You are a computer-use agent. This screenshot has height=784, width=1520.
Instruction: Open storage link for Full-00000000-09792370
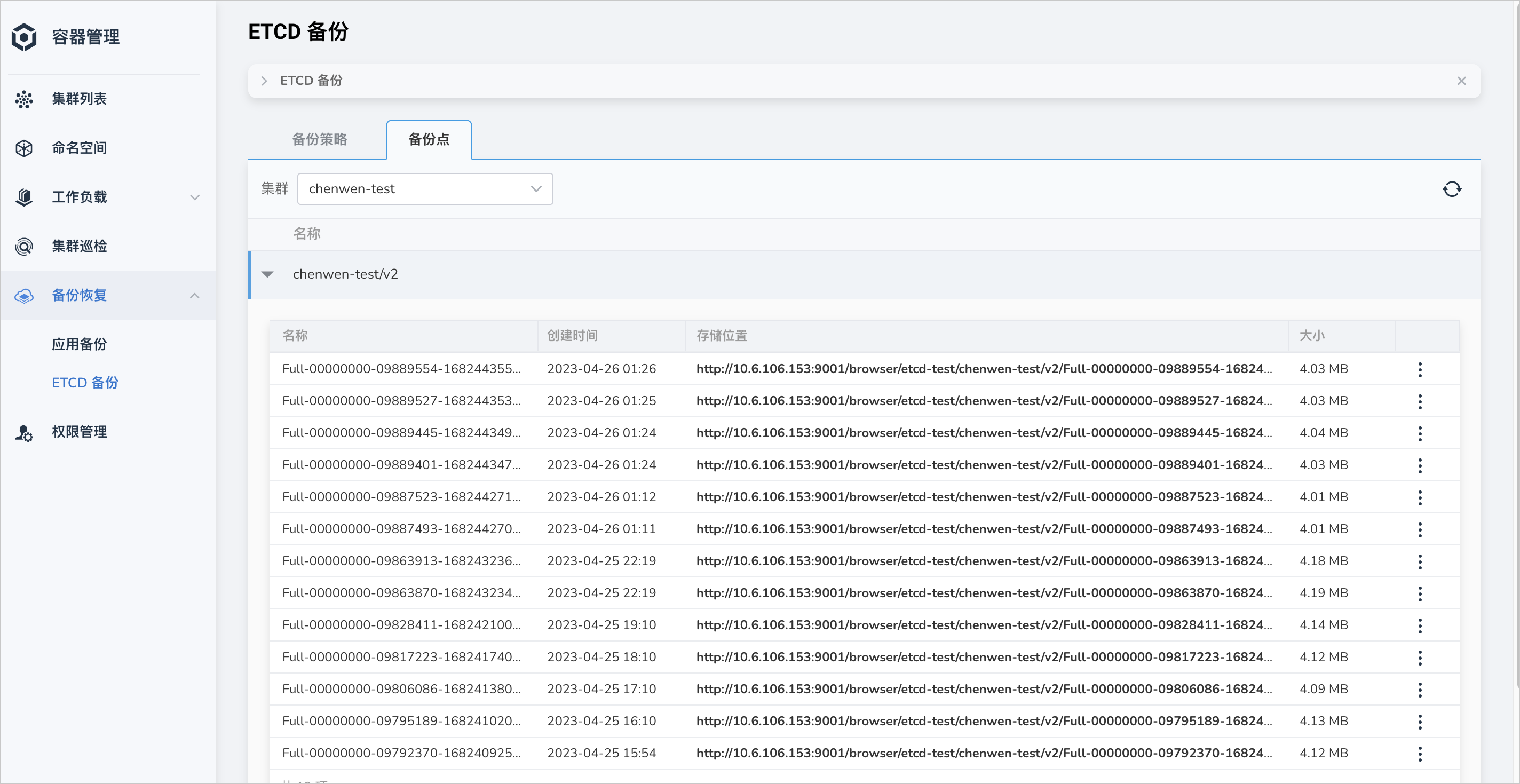(984, 753)
